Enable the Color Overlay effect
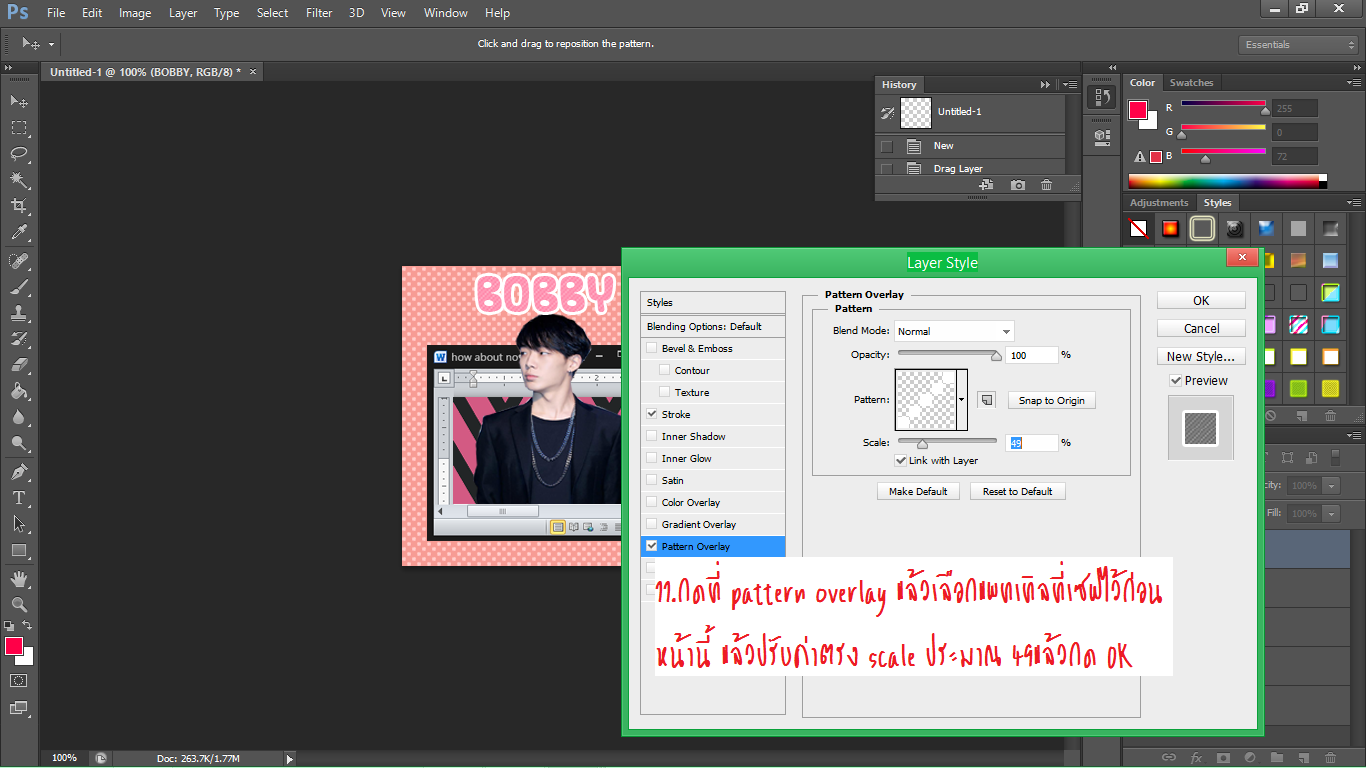 pos(652,502)
